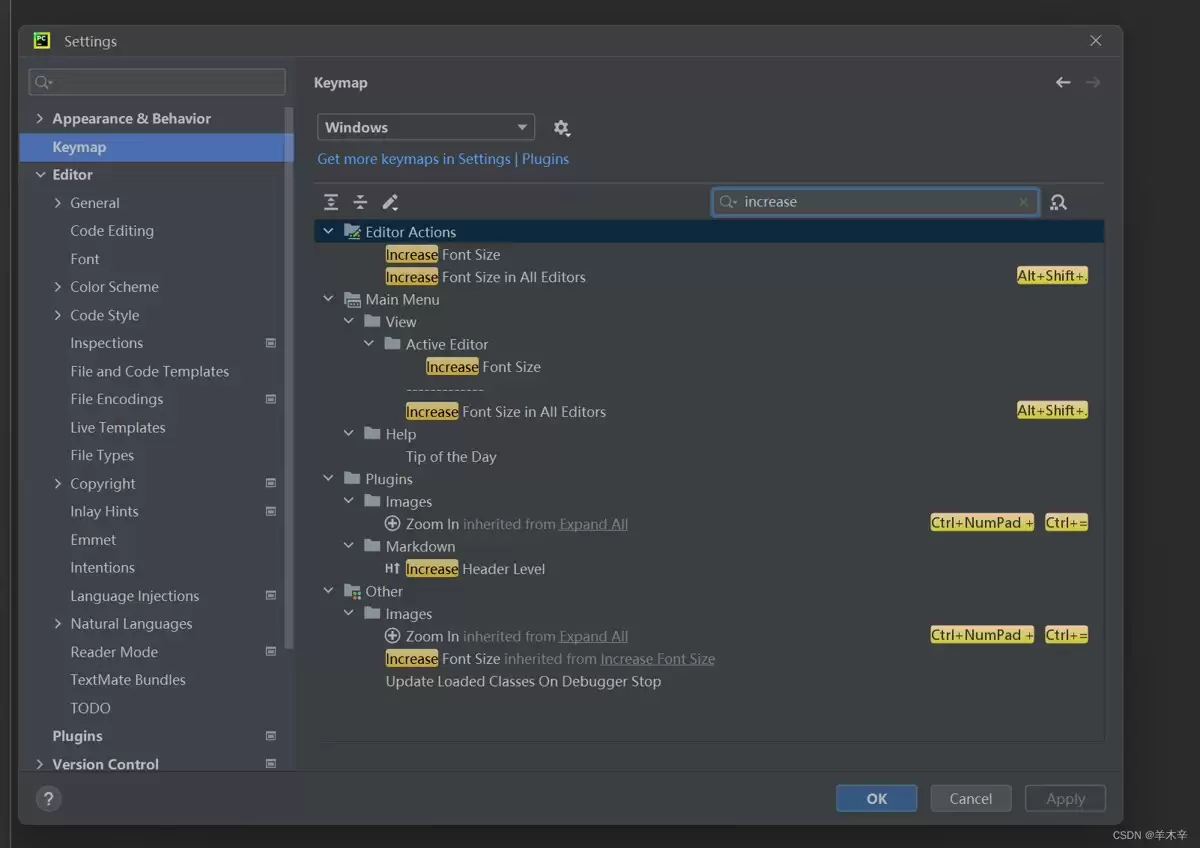The image size is (1200, 848).
Task: Click the Collapse All toolbar icon
Action: pos(360,202)
